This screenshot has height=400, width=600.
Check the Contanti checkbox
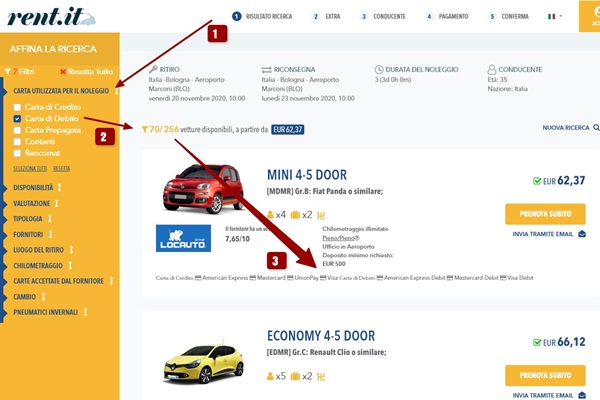point(17,142)
